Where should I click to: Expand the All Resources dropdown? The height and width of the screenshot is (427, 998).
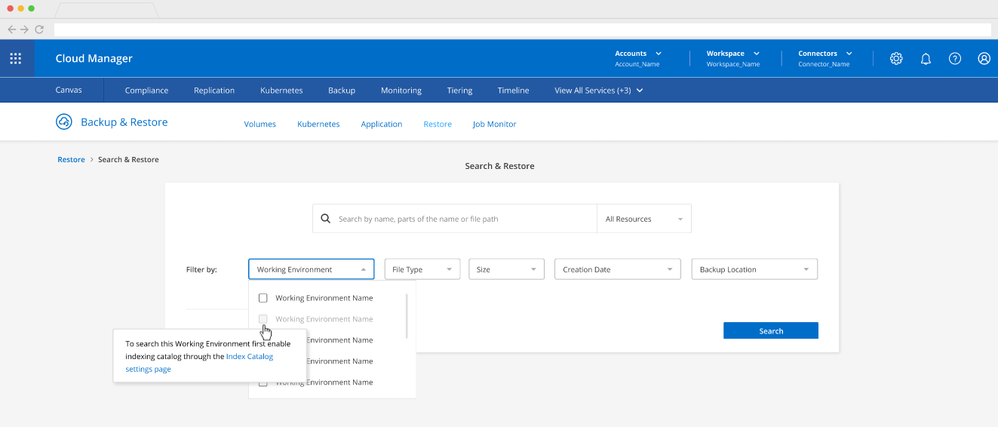643,218
